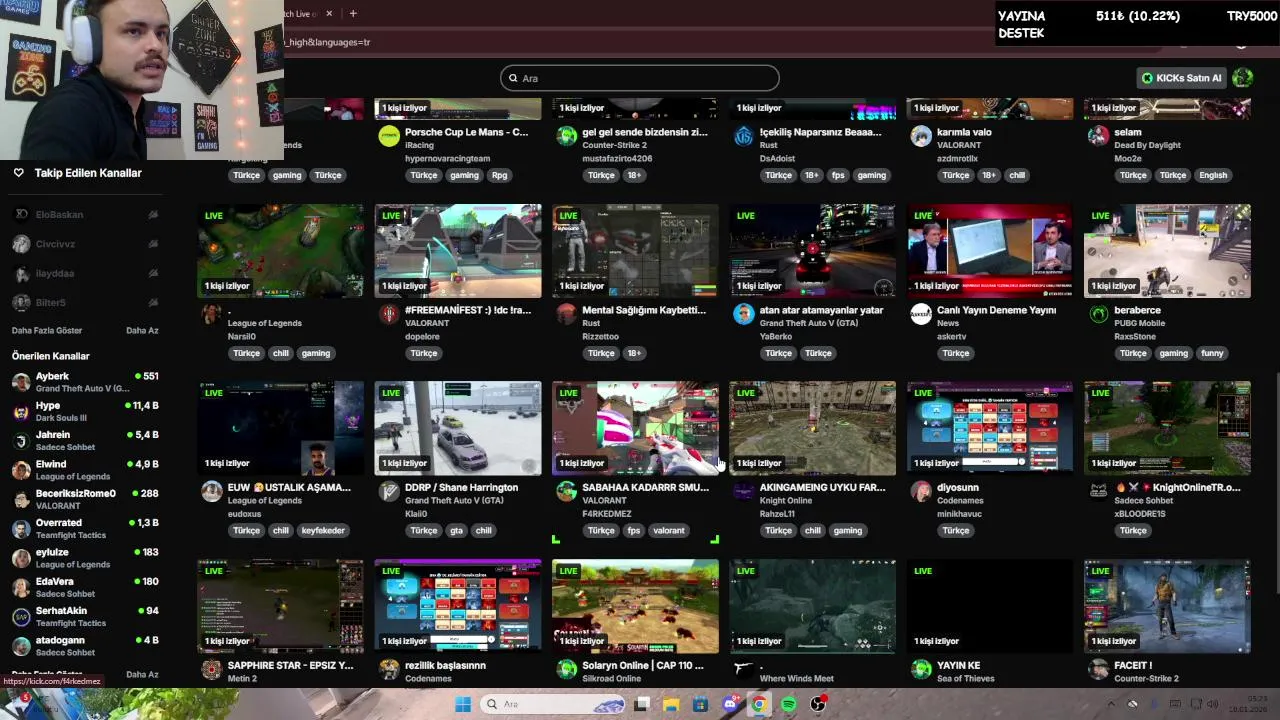
Task: Show hidden system tray icons chevron
Action: [x=1110, y=704]
